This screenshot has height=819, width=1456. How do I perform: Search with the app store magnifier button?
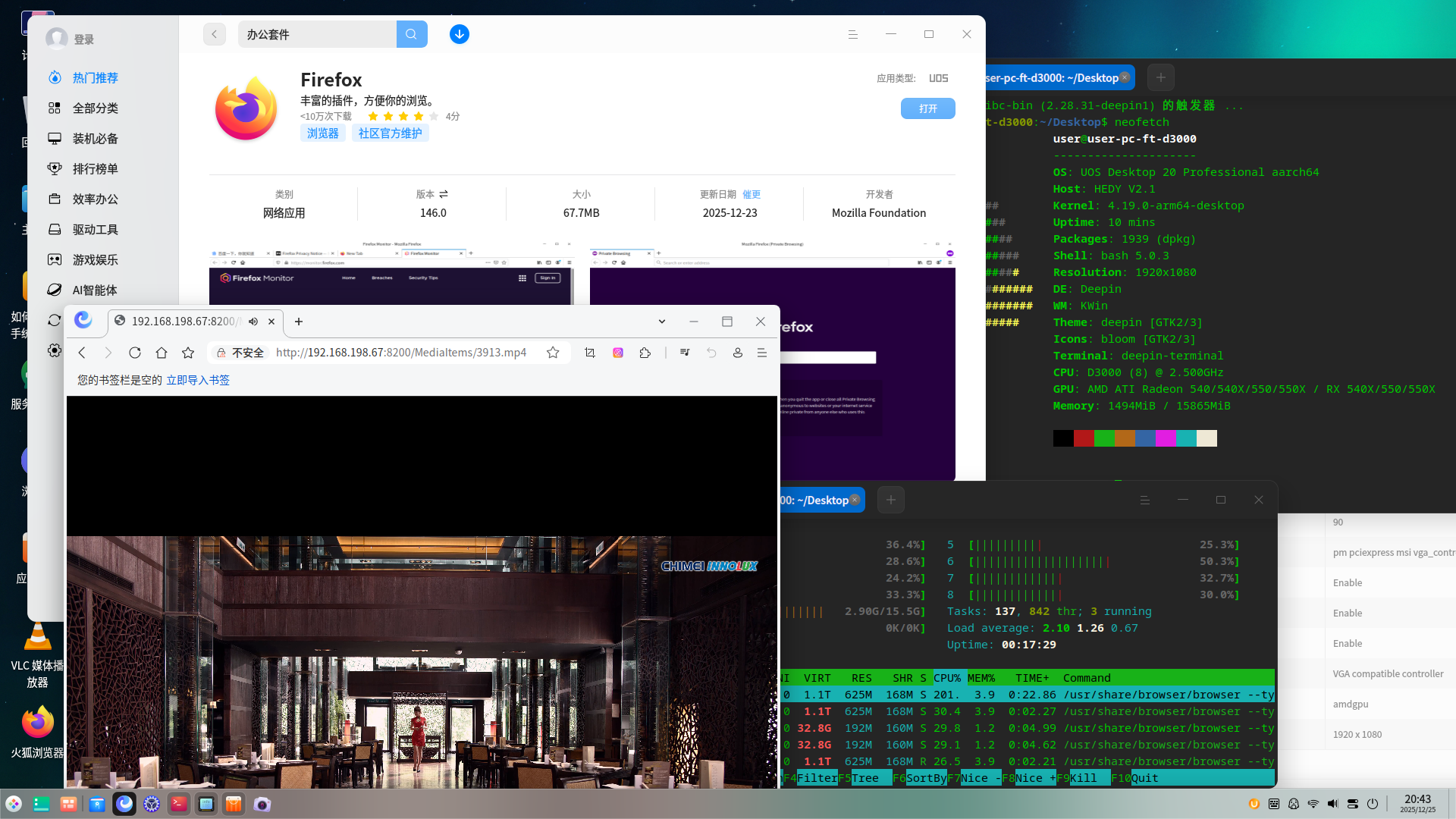coord(411,34)
